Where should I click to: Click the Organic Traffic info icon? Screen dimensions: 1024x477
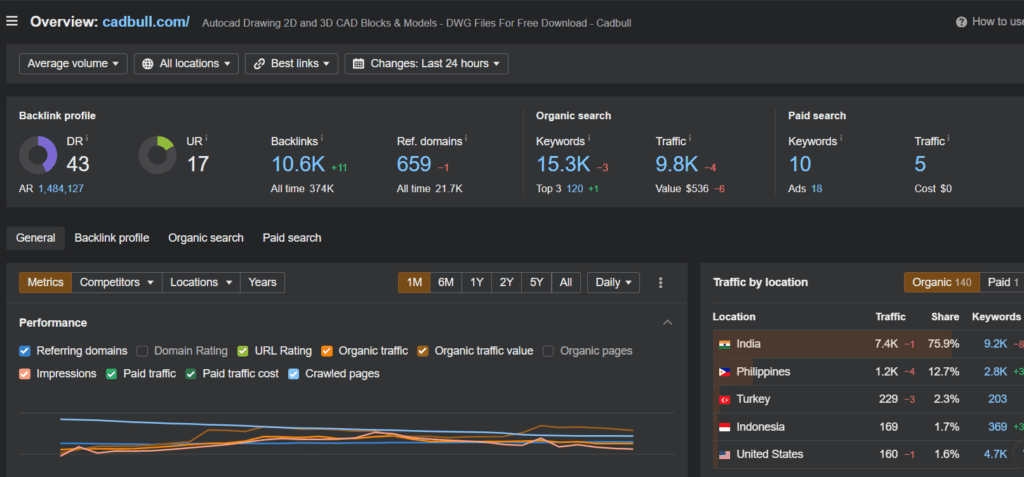[x=690, y=139]
